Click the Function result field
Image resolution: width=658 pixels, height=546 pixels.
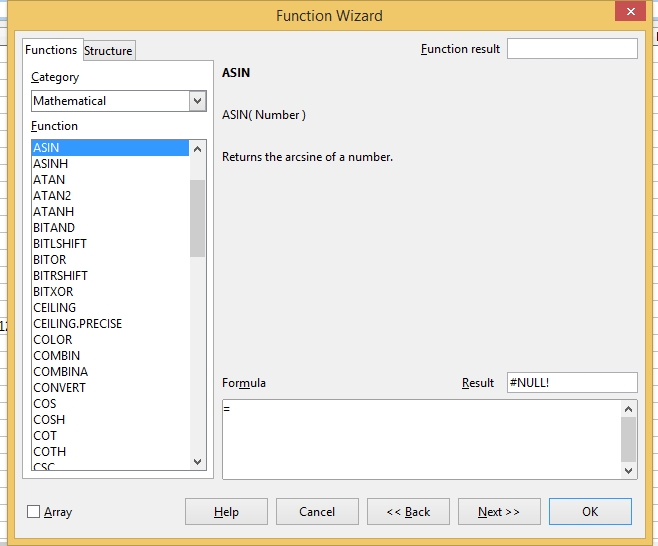(571, 49)
